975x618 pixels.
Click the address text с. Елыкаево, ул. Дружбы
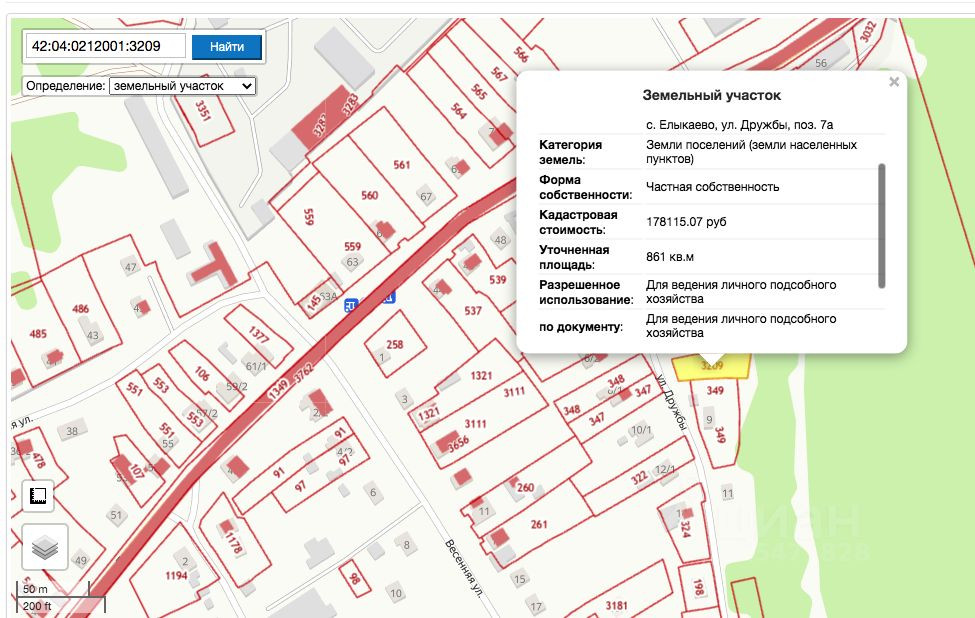pos(739,124)
